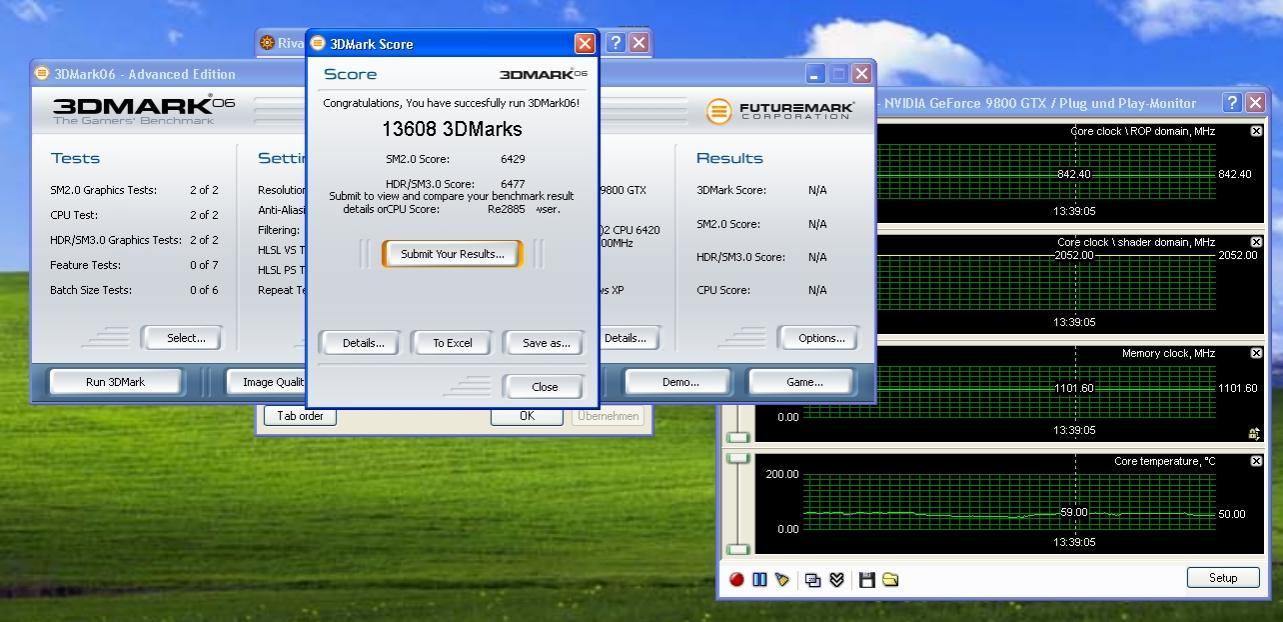Submit Your Results in the score dialog
1283x622 pixels.
(452, 254)
